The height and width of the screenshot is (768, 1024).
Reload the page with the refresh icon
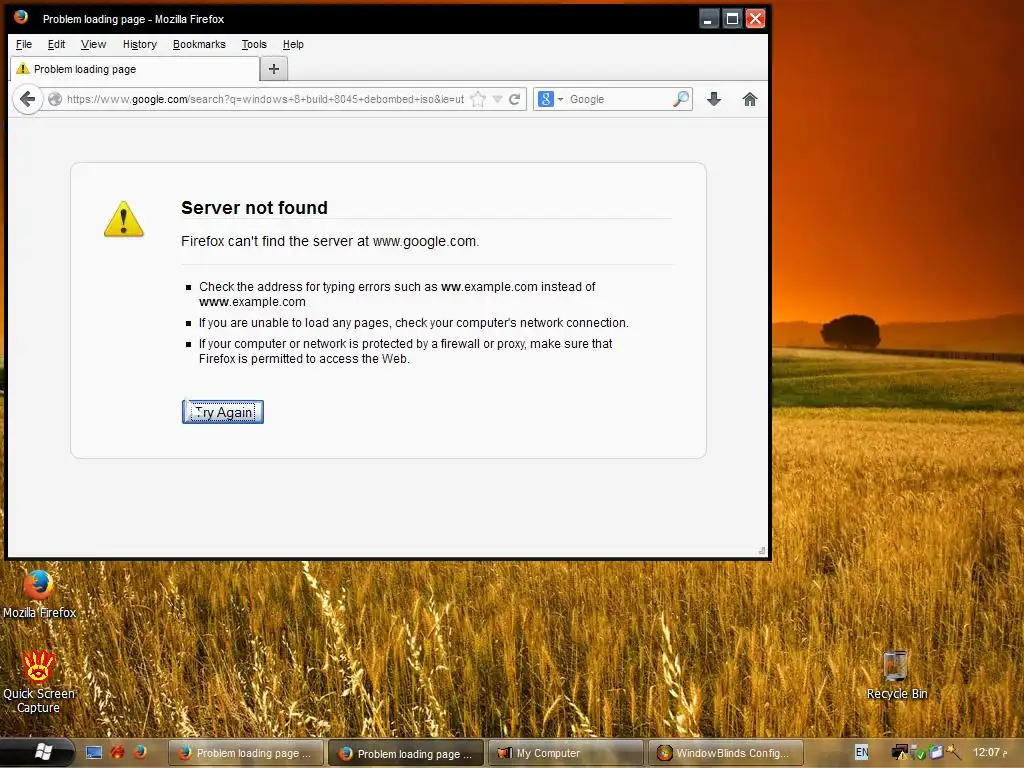[x=515, y=99]
